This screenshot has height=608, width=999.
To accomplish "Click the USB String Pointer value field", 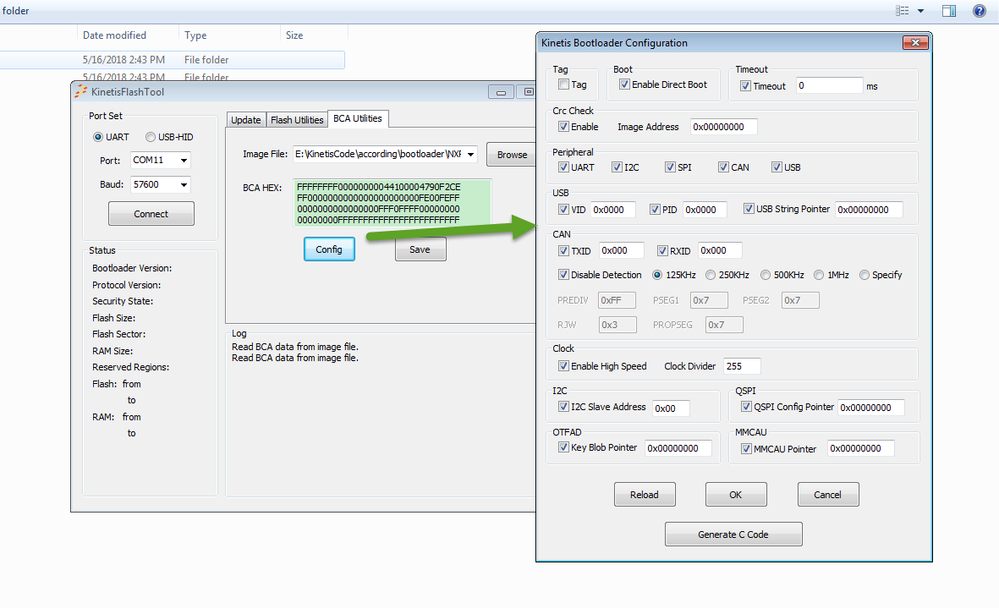I will point(869,210).
